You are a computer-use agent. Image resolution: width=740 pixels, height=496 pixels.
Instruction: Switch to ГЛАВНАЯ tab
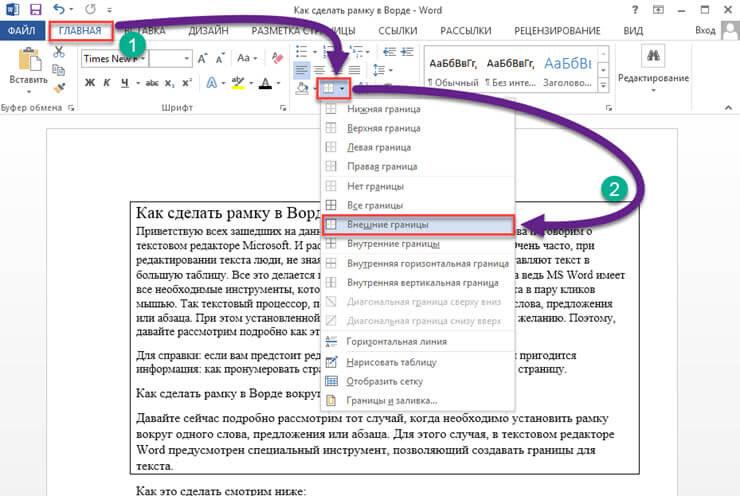[x=80, y=31]
